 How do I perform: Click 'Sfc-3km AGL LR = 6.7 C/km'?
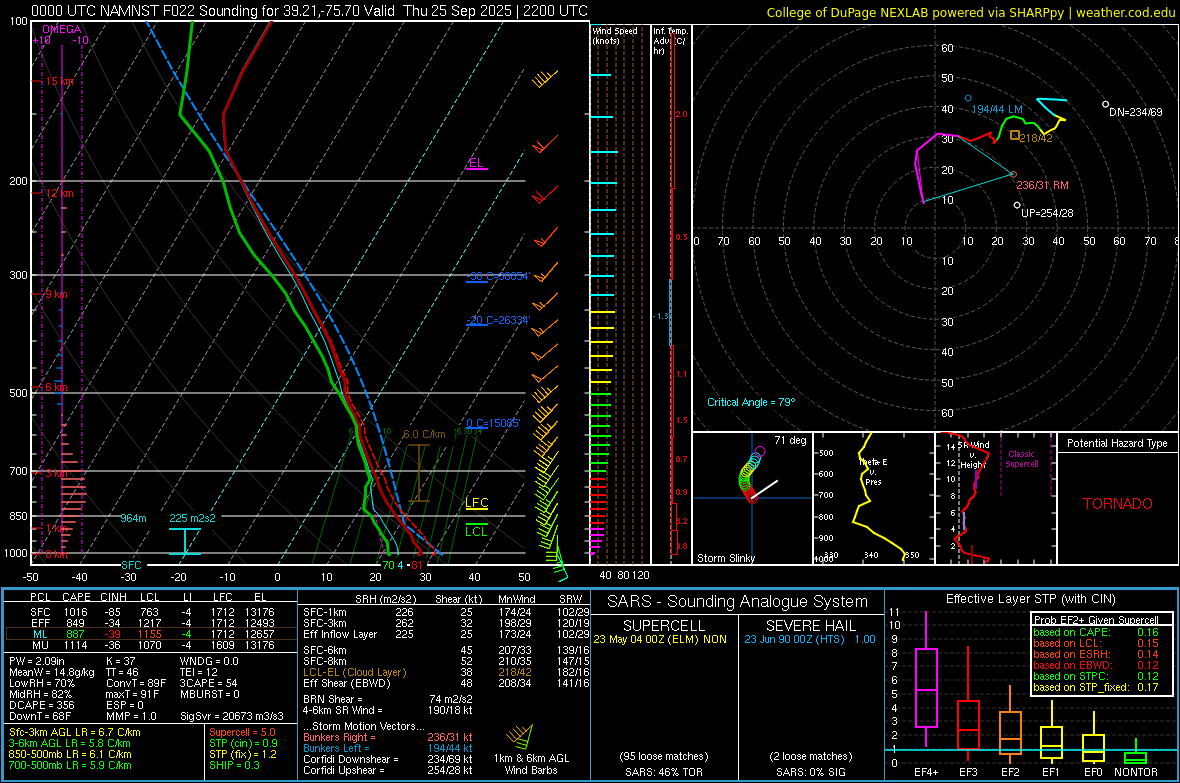point(75,733)
